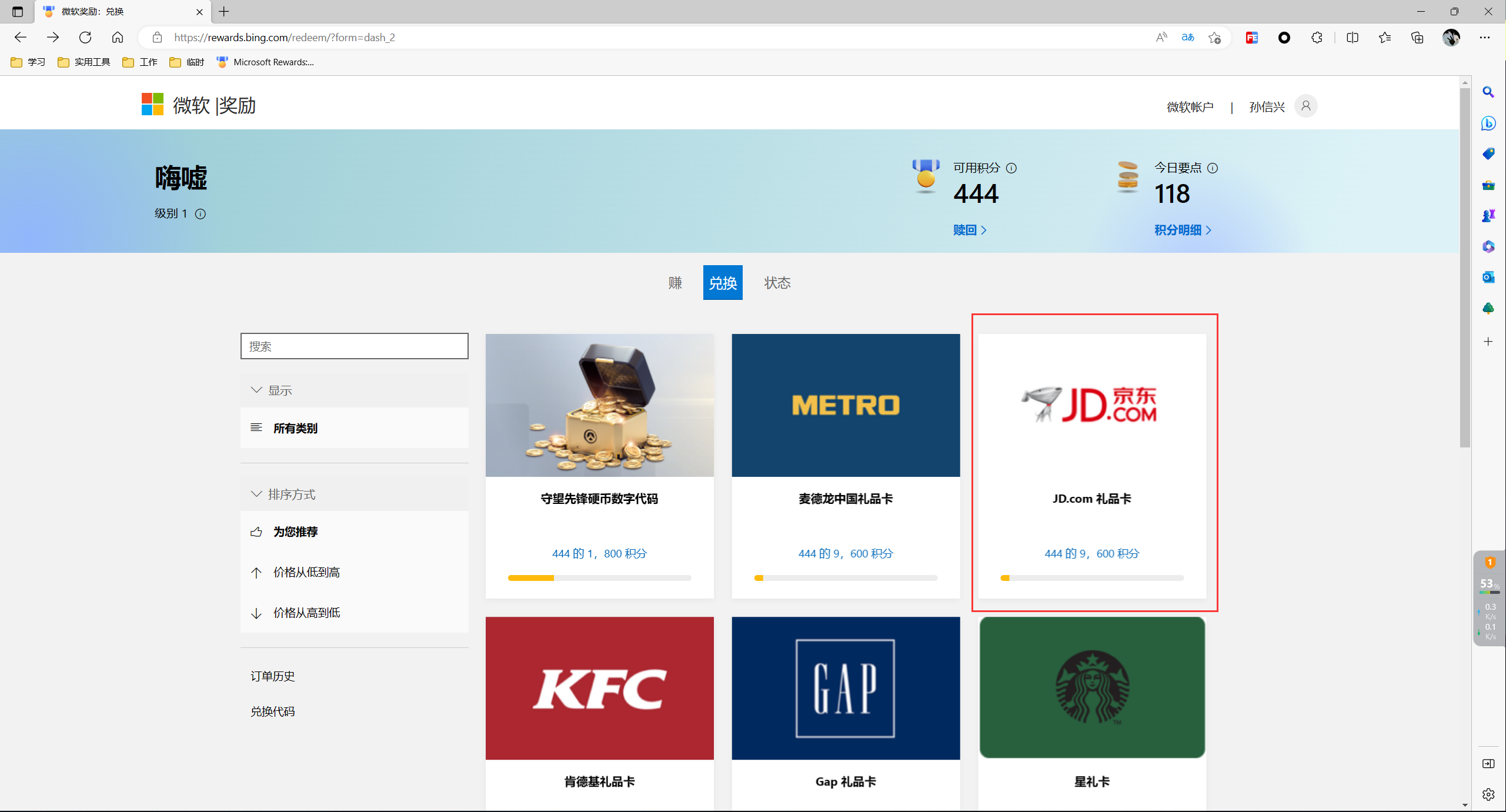Switch to the 赚 tab

point(675,283)
